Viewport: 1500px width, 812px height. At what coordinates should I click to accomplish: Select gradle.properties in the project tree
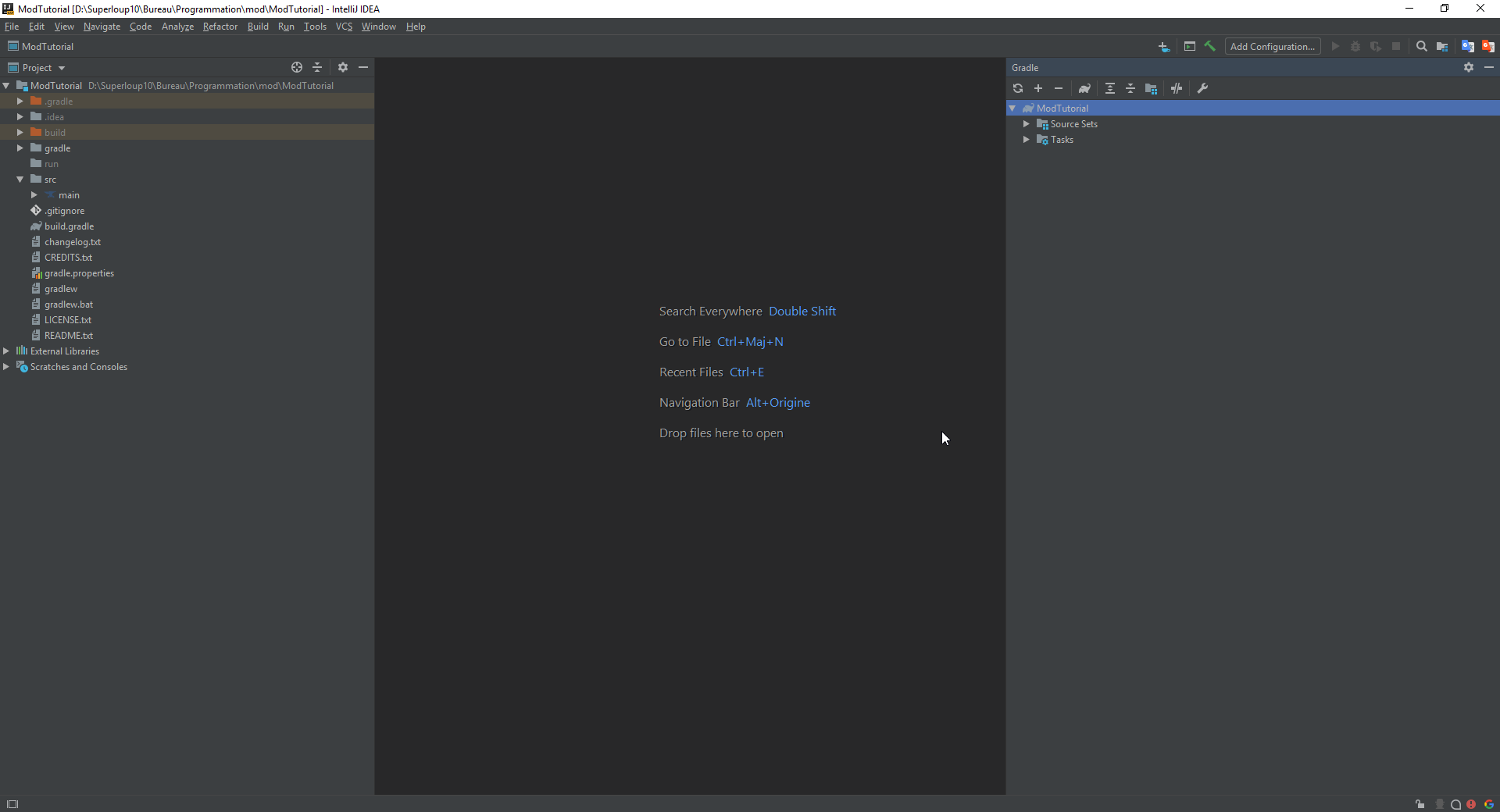click(x=79, y=273)
